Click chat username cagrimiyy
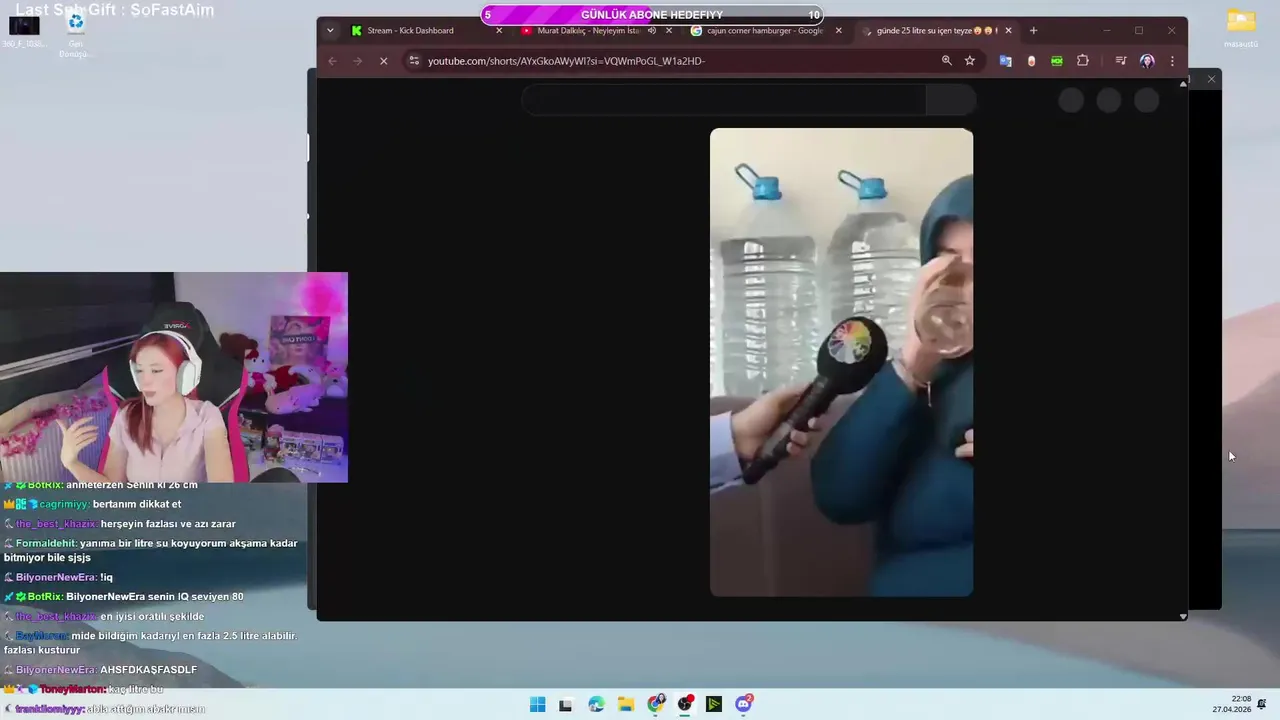Screen dimensions: 1280x720 (64, 504)
